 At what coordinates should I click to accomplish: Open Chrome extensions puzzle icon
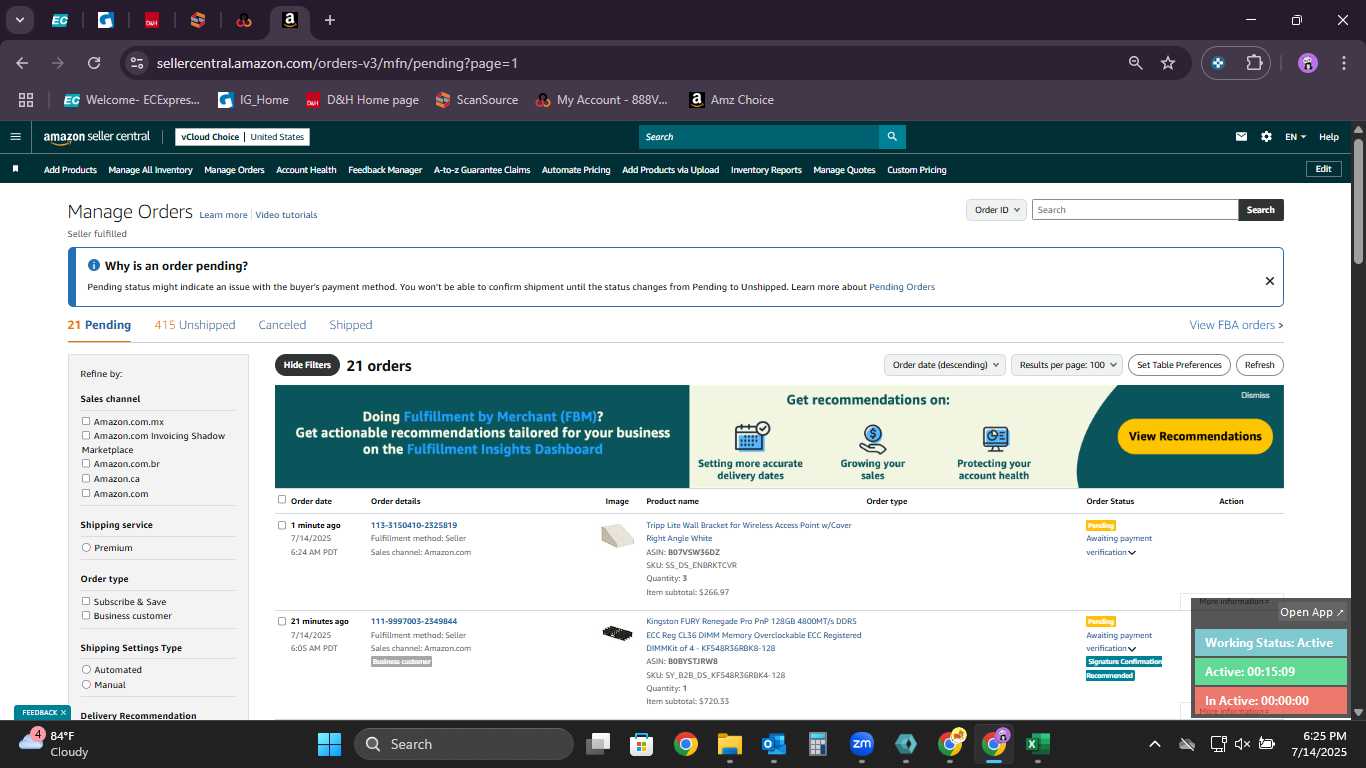pos(1254,63)
